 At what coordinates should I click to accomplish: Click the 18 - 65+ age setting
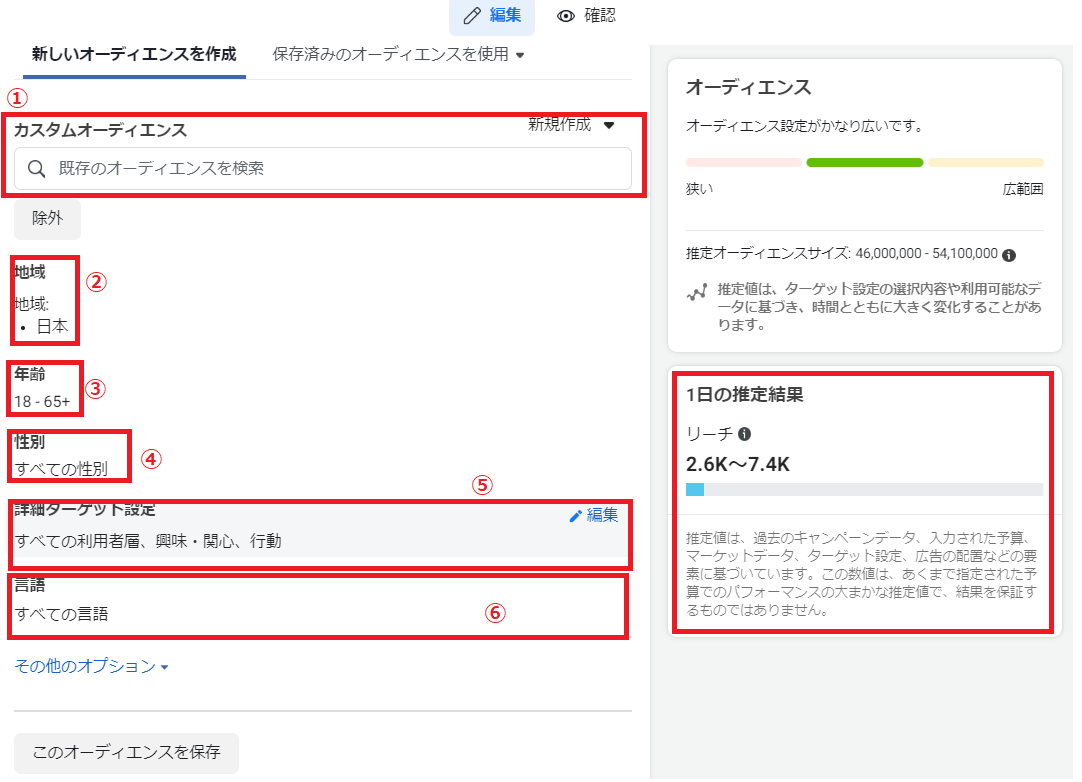coord(42,402)
